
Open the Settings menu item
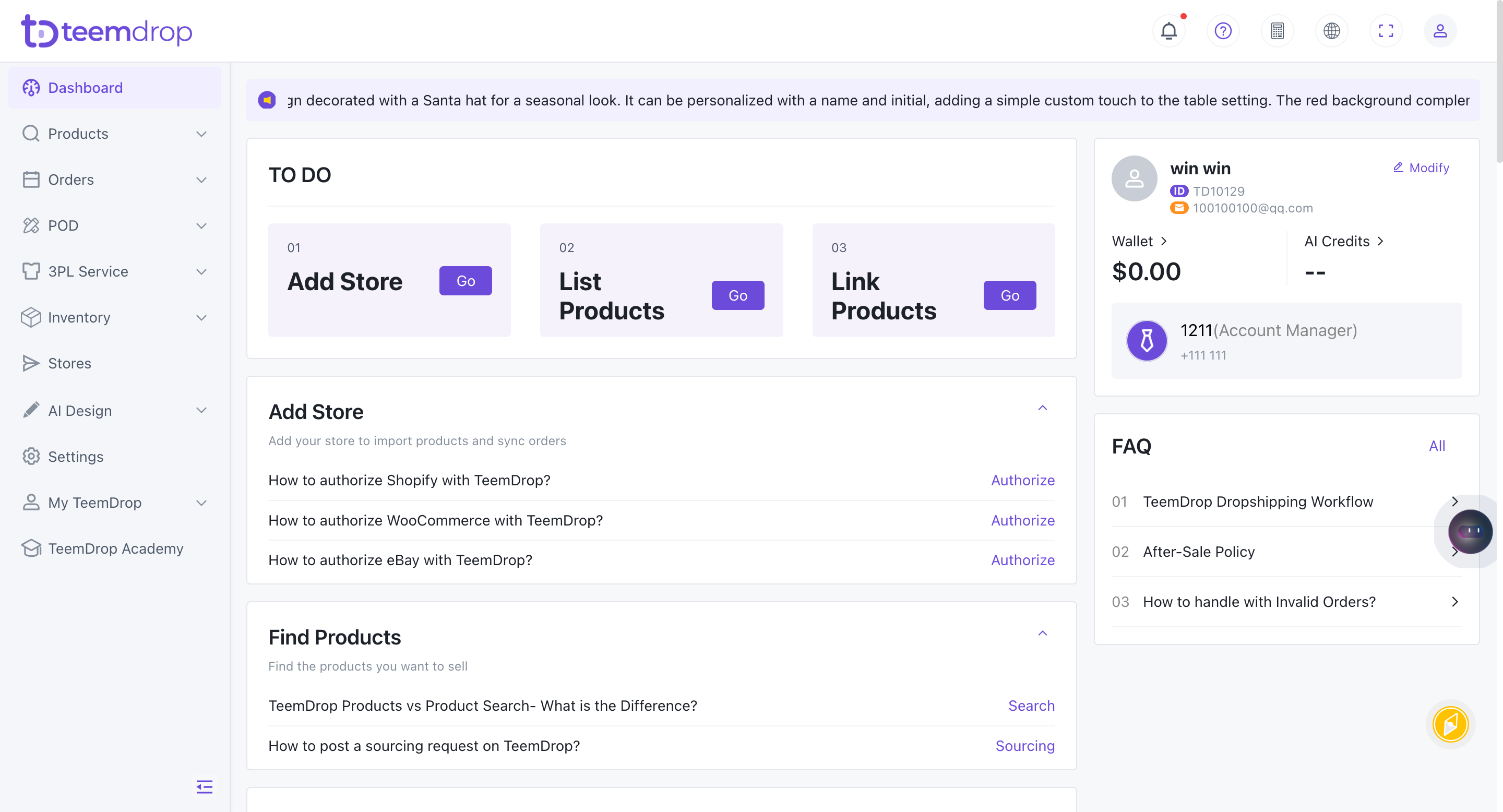click(x=115, y=456)
